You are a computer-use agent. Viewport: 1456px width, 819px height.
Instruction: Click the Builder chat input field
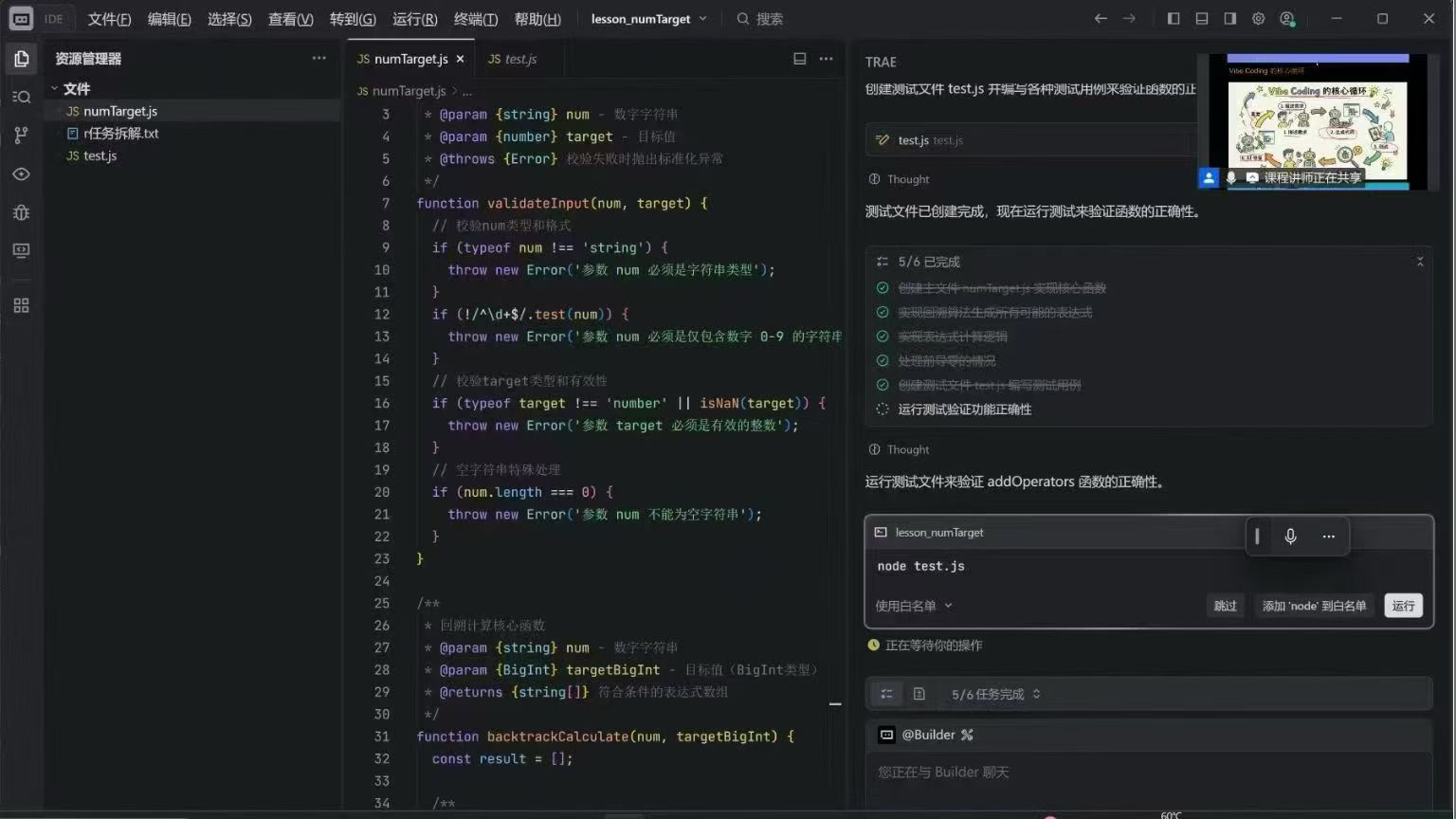pyautogui.click(x=1147, y=773)
